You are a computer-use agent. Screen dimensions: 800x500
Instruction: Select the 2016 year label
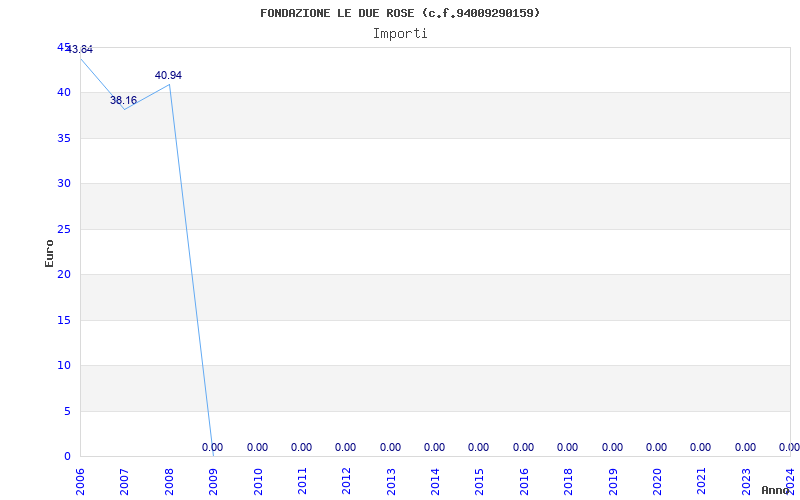[524, 481]
